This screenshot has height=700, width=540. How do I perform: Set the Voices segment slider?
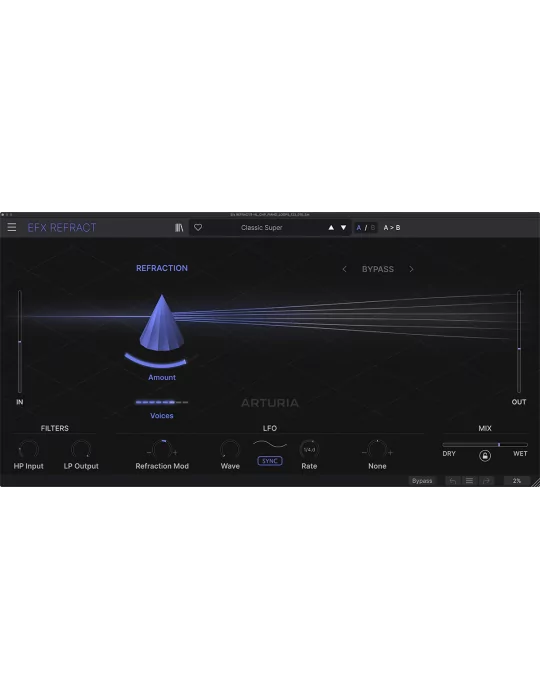tap(162, 402)
